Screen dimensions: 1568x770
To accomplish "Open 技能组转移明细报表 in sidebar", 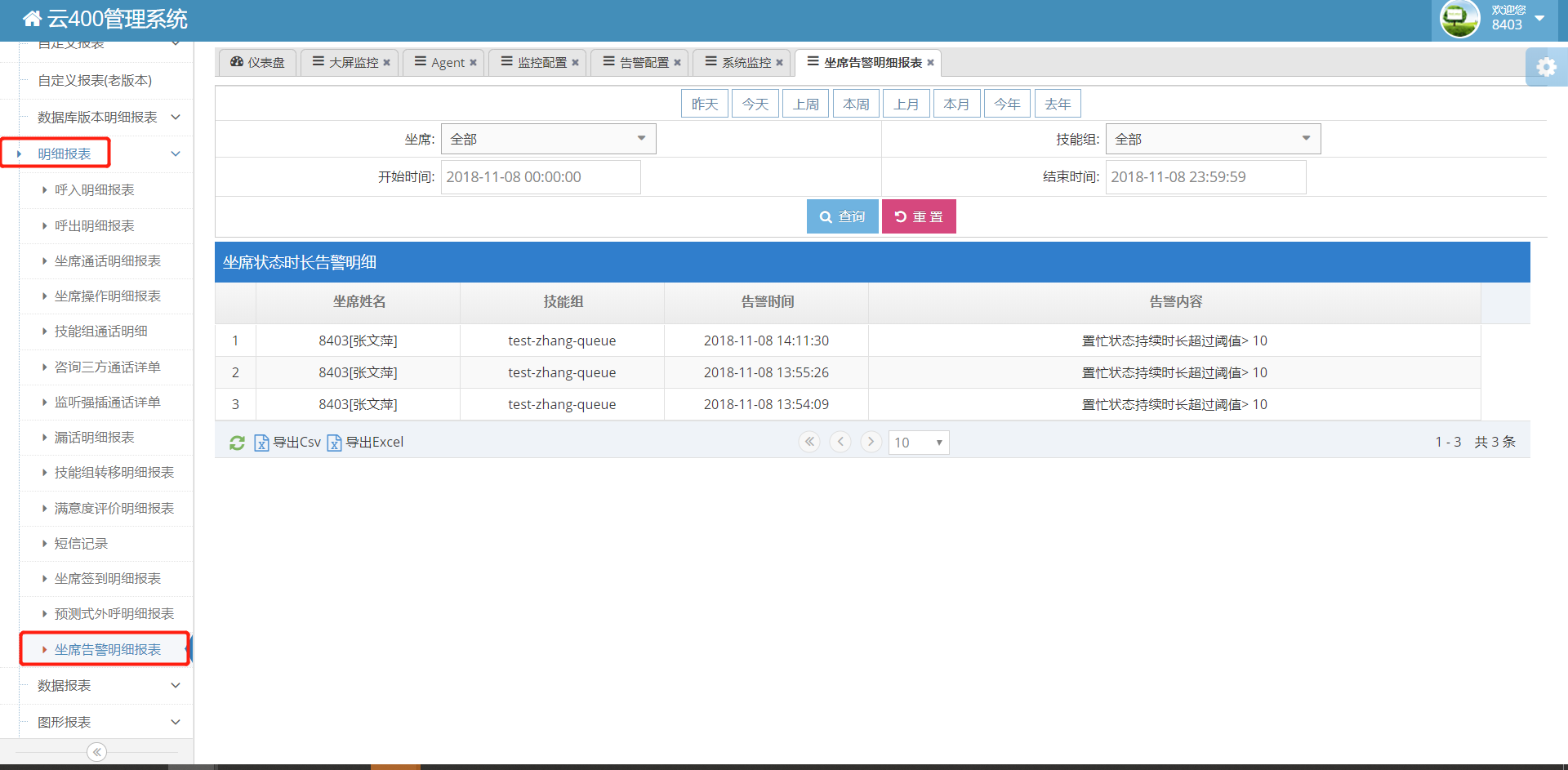I will pos(114,473).
